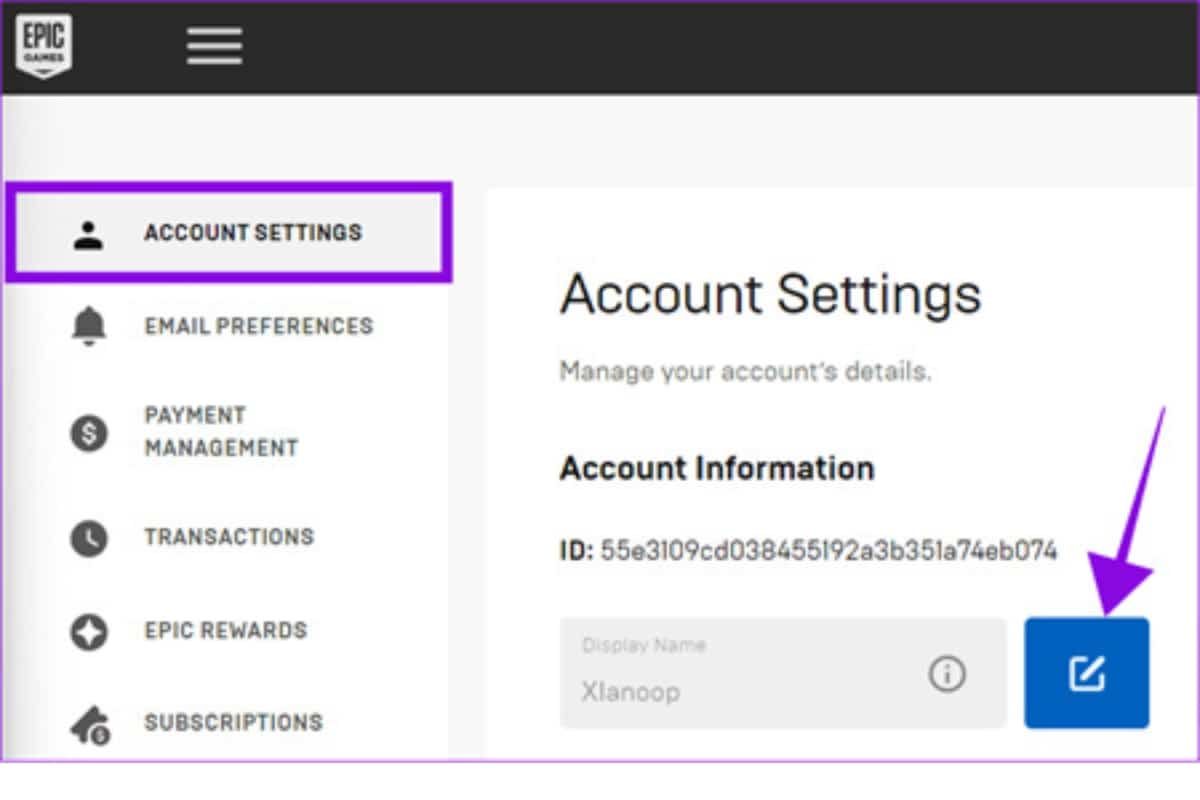This screenshot has height=800, width=1200.
Task: View Transactions page
Action: pyautogui.click(x=229, y=537)
